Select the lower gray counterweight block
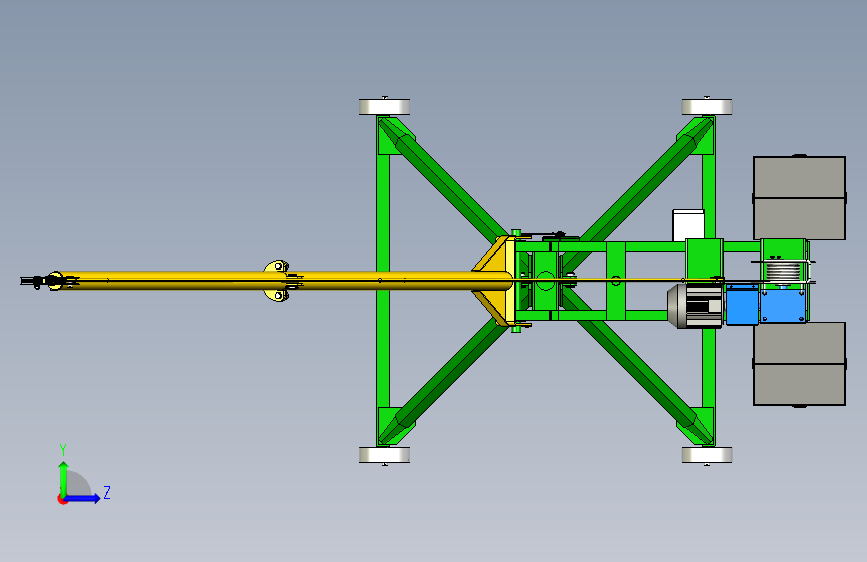The image size is (867, 562). pos(800,364)
